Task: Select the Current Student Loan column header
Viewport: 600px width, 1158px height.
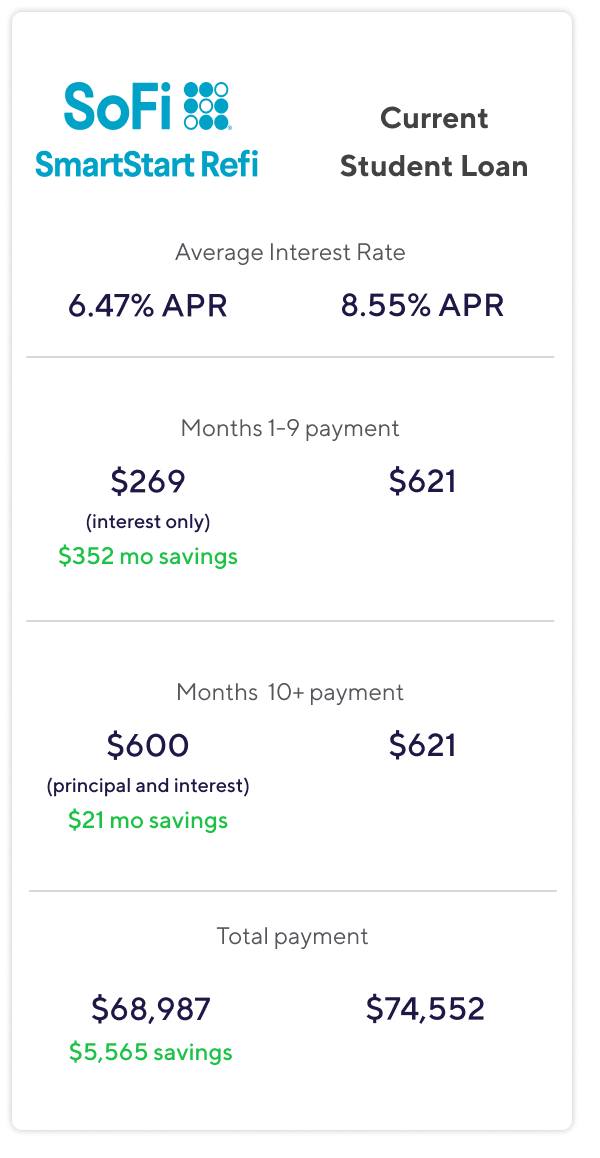Action: click(x=434, y=142)
